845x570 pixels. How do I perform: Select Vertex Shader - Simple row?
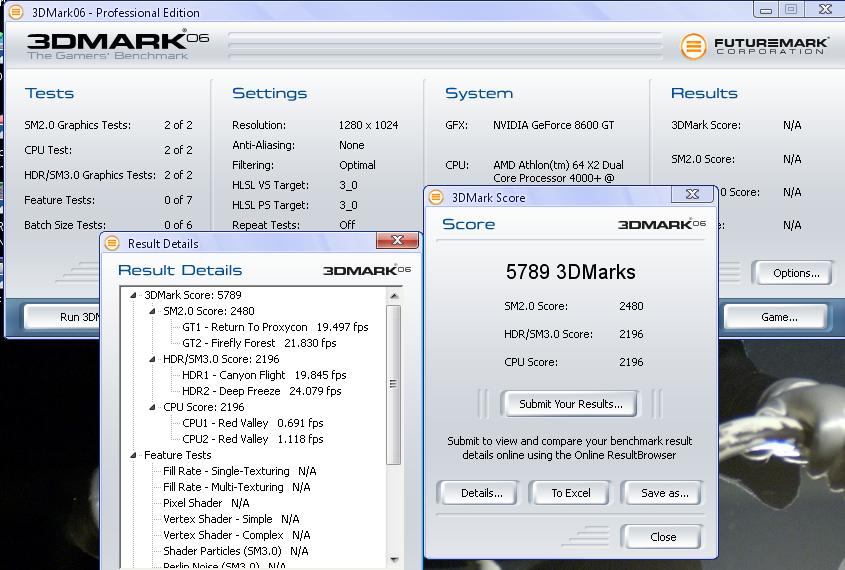(231, 519)
